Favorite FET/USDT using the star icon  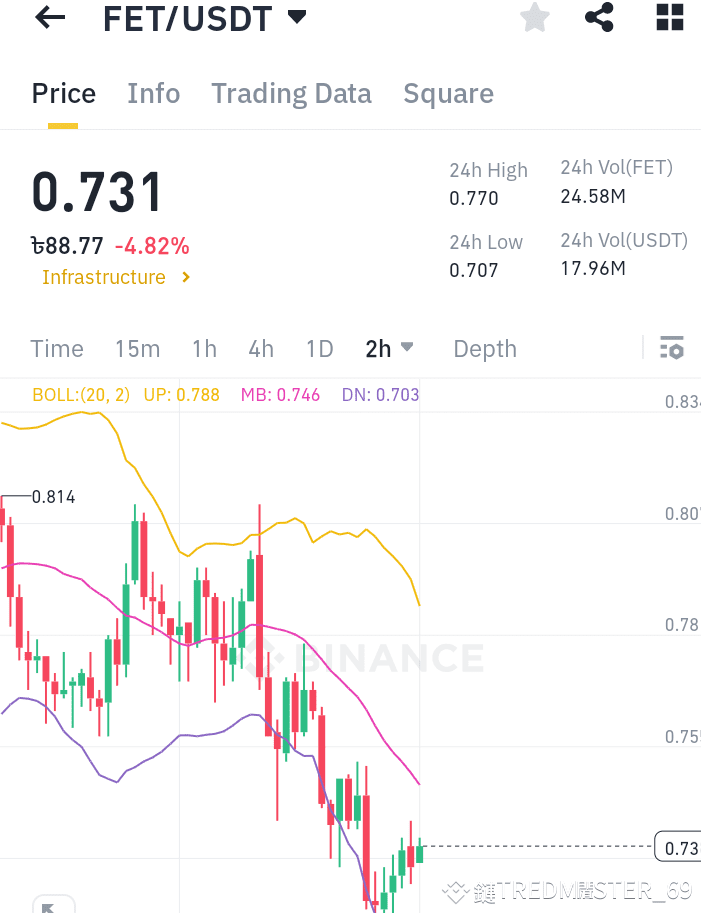534,17
